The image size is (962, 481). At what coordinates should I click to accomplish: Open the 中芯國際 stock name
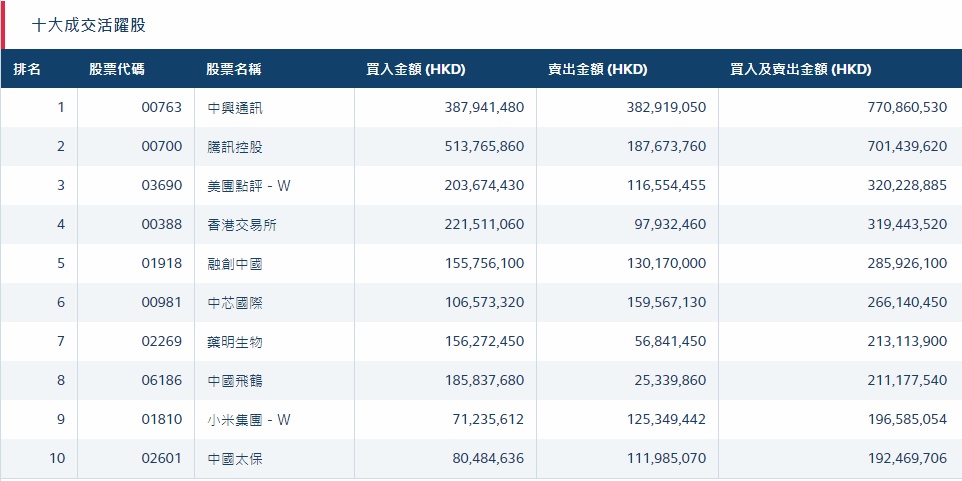236,303
